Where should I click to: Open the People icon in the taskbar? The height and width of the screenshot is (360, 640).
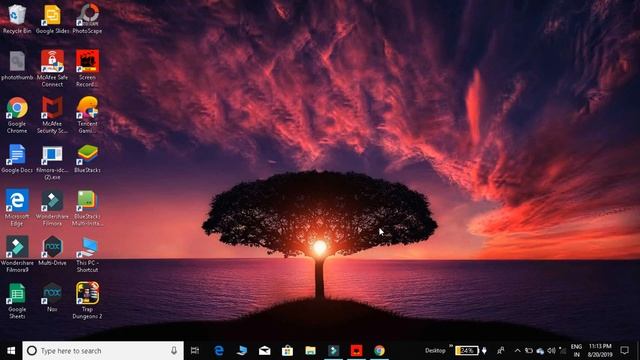click(500, 351)
